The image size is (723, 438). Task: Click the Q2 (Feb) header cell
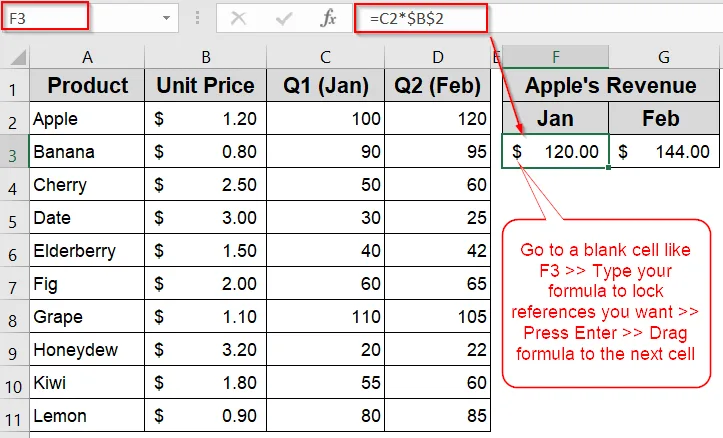tap(438, 86)
